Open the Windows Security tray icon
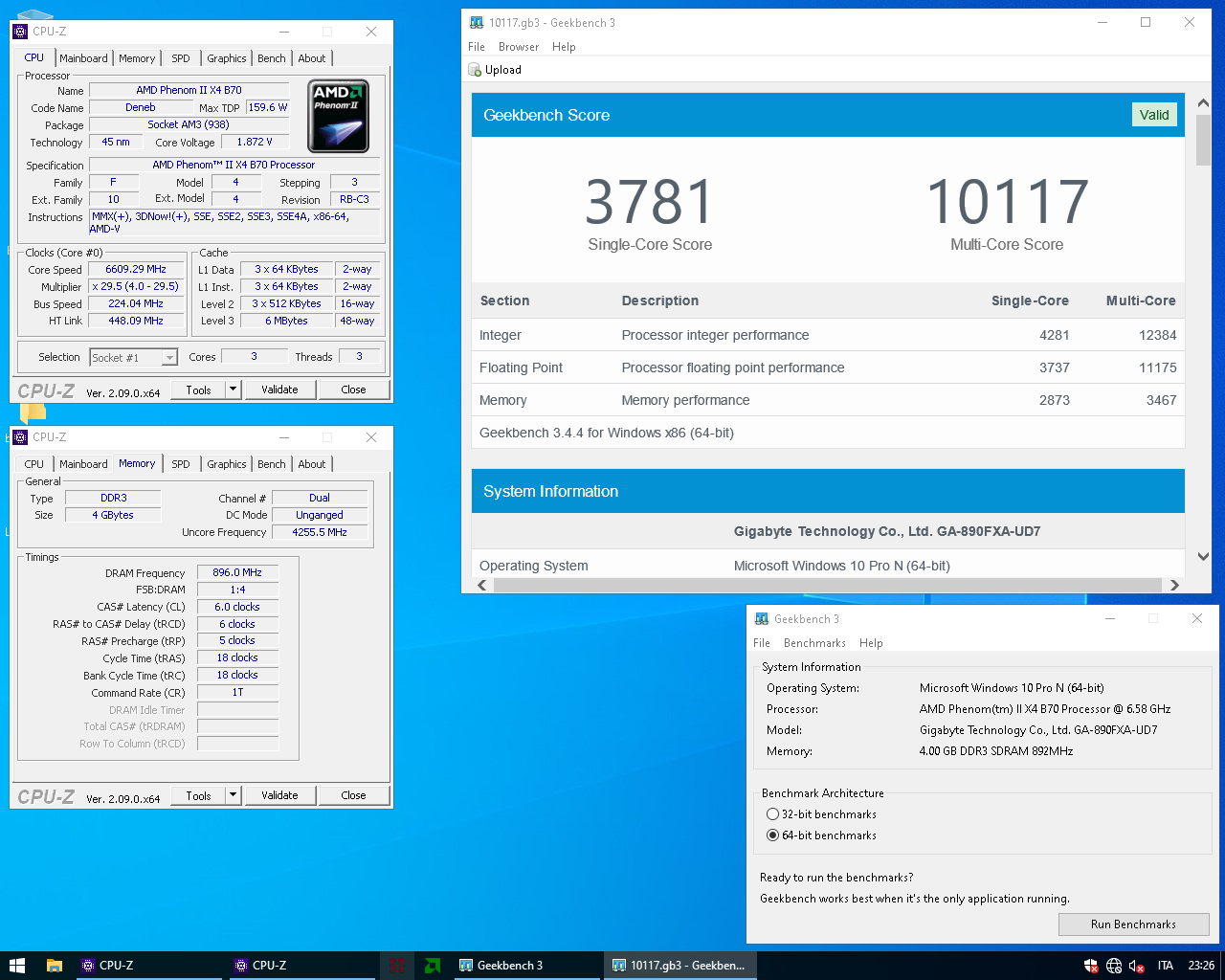The width and height of the screenshot is (1225, 980). click(1091, 966)
